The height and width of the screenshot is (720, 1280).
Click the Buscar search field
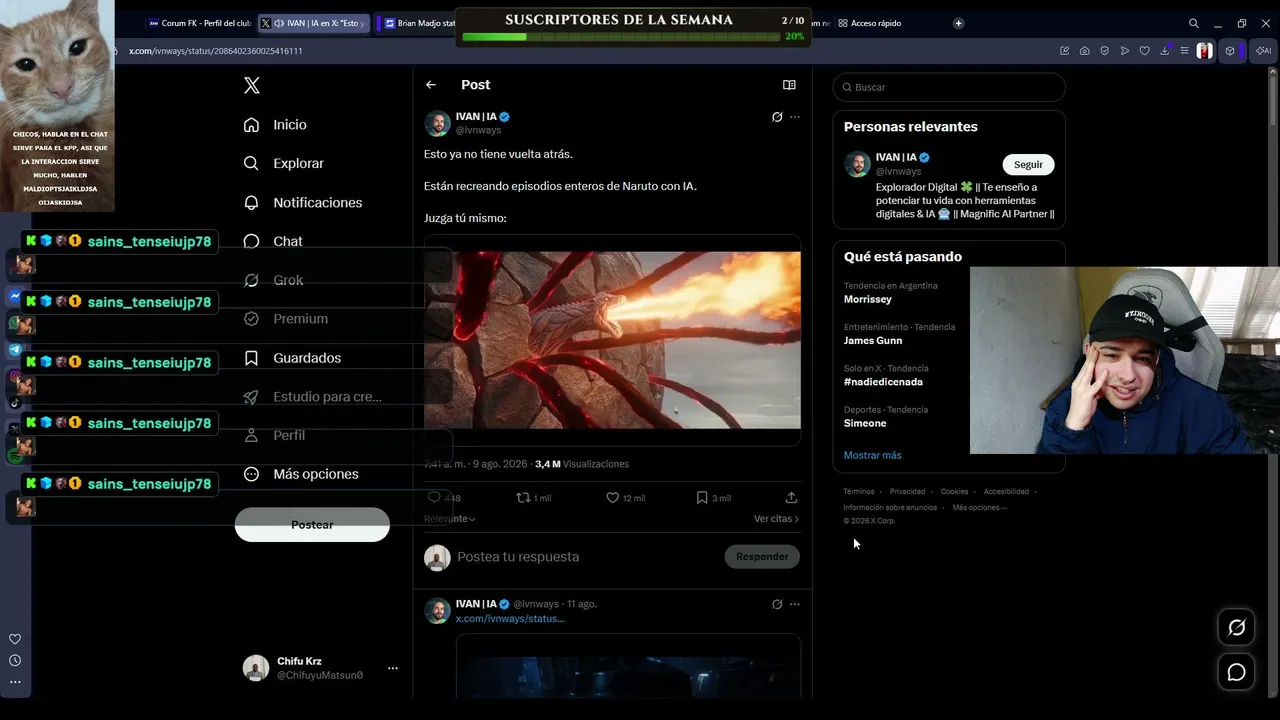(x=949, y=87)
